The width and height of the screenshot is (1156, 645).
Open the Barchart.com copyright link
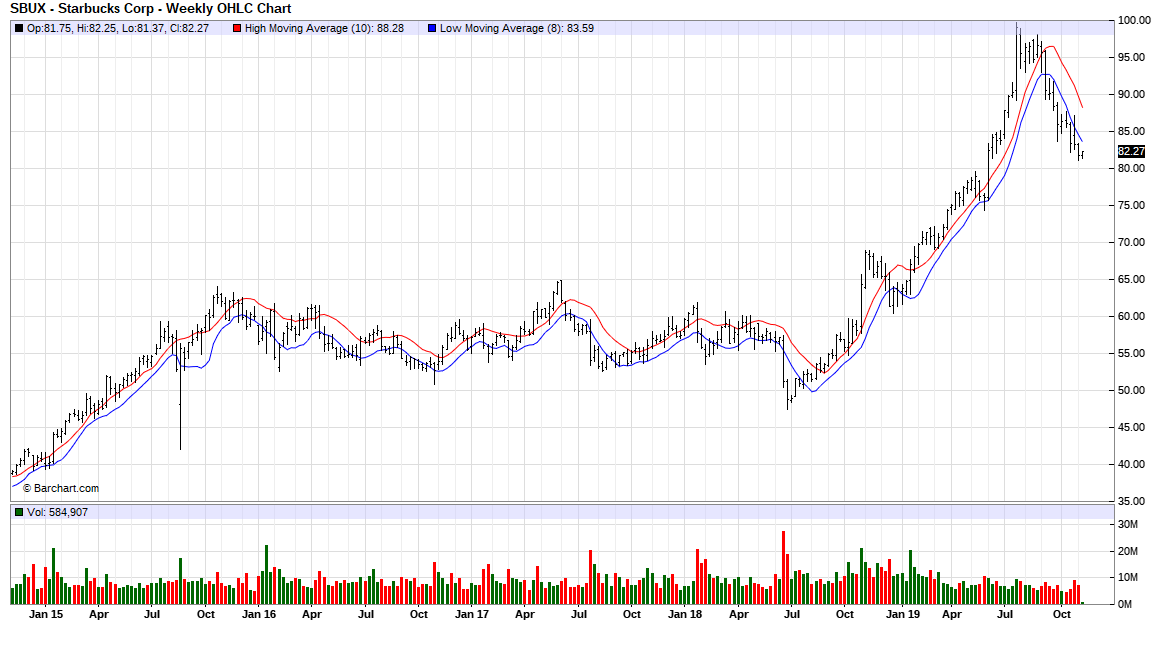(x=60, y=488)
